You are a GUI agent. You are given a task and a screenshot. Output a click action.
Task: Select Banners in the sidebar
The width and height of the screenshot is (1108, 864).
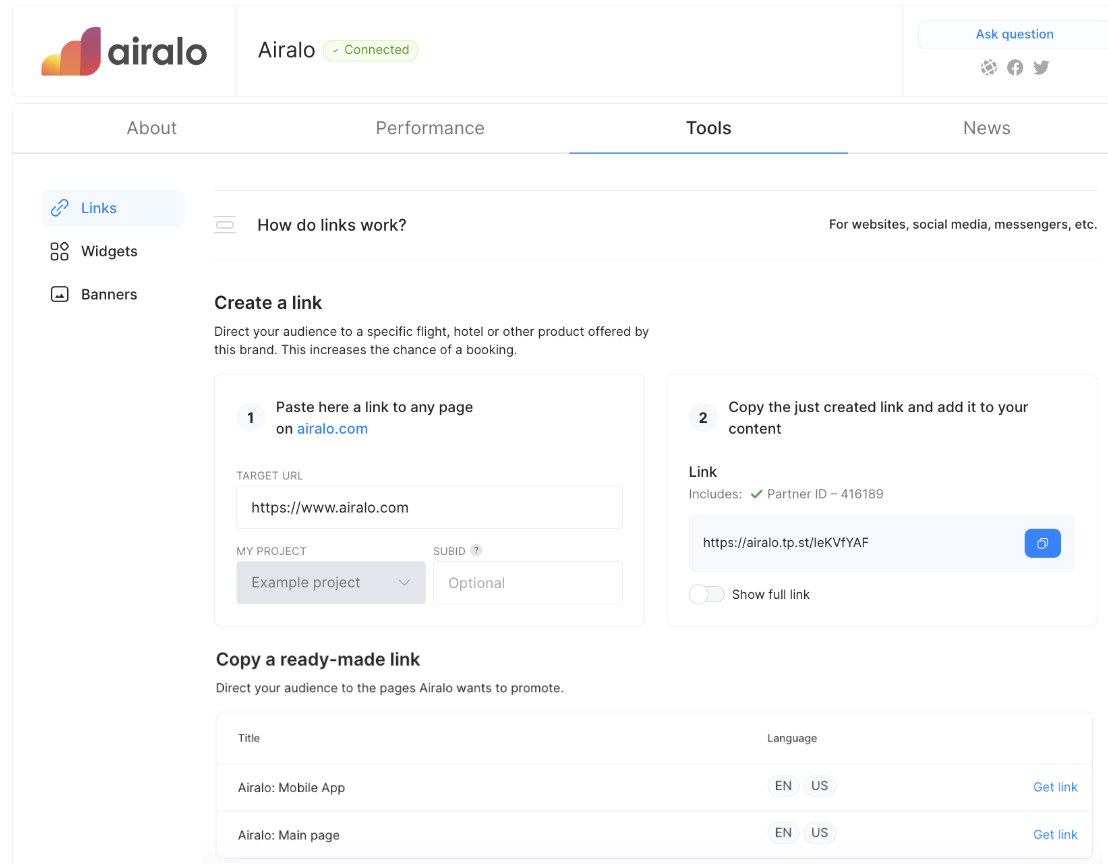point(113,294)
